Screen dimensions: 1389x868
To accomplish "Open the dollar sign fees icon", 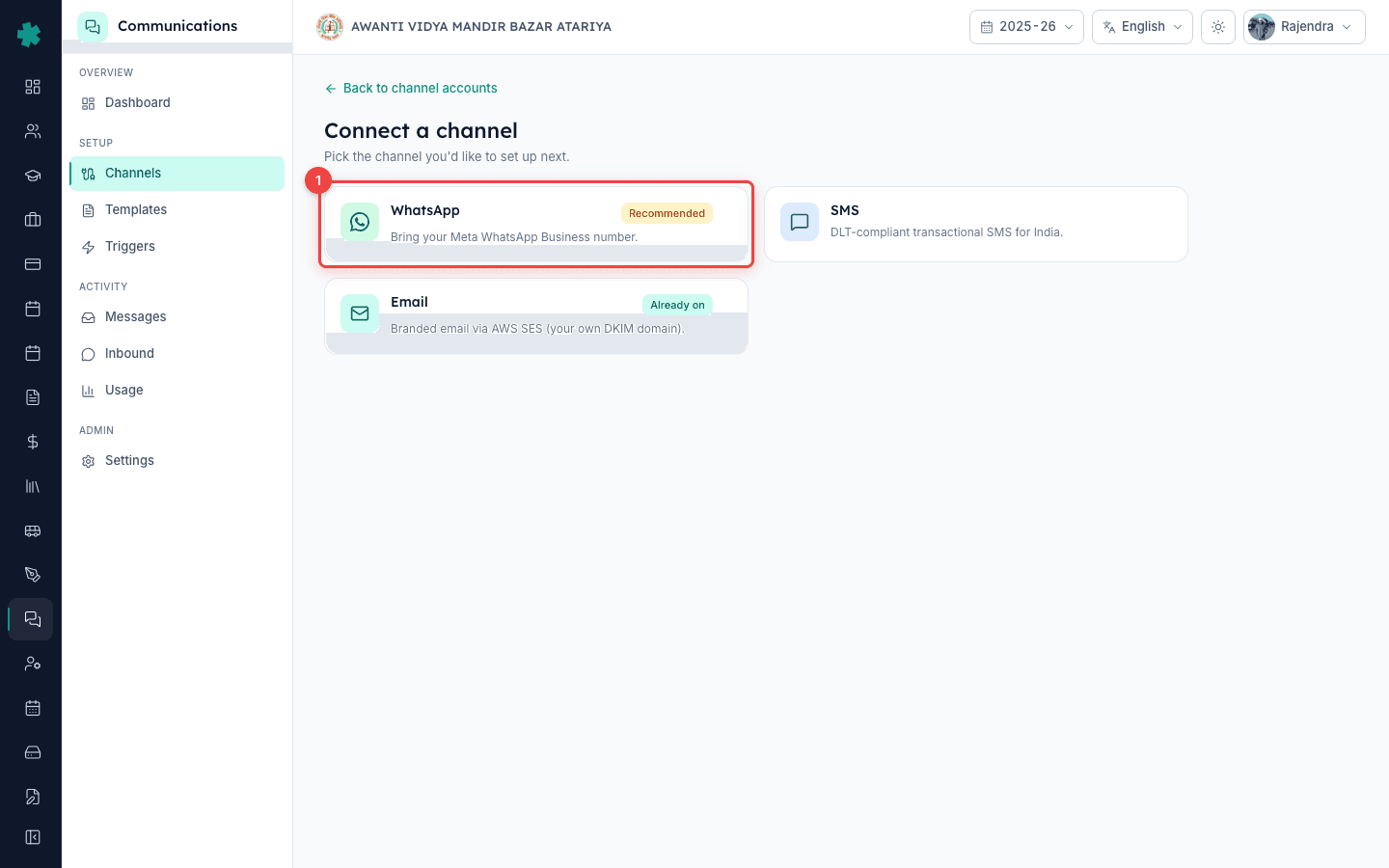I will coord(33,442).
